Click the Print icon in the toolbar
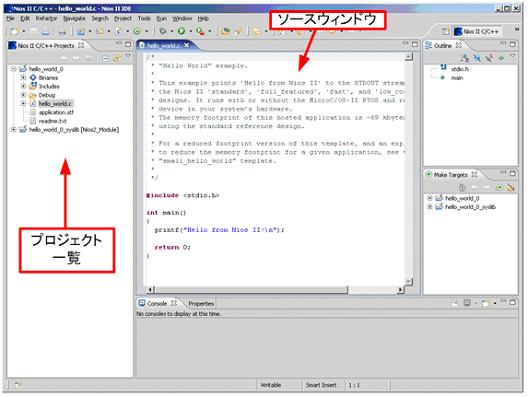This screenshot has width=528, height=397. point(46,32)
